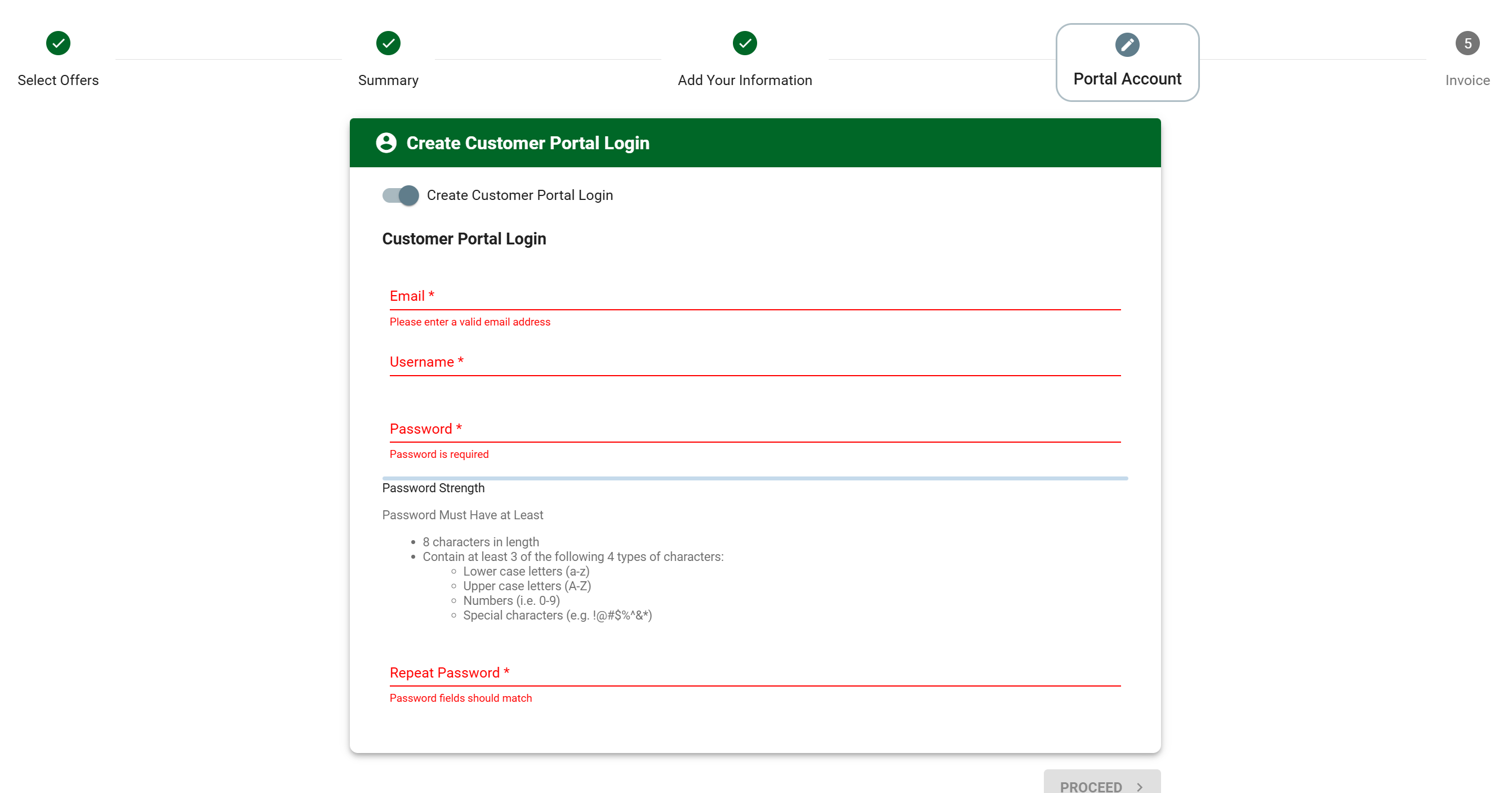Select the Portal Account step label
Image resolution: width=1512 pixels, height=793 pixels.
coord(1127,79)
